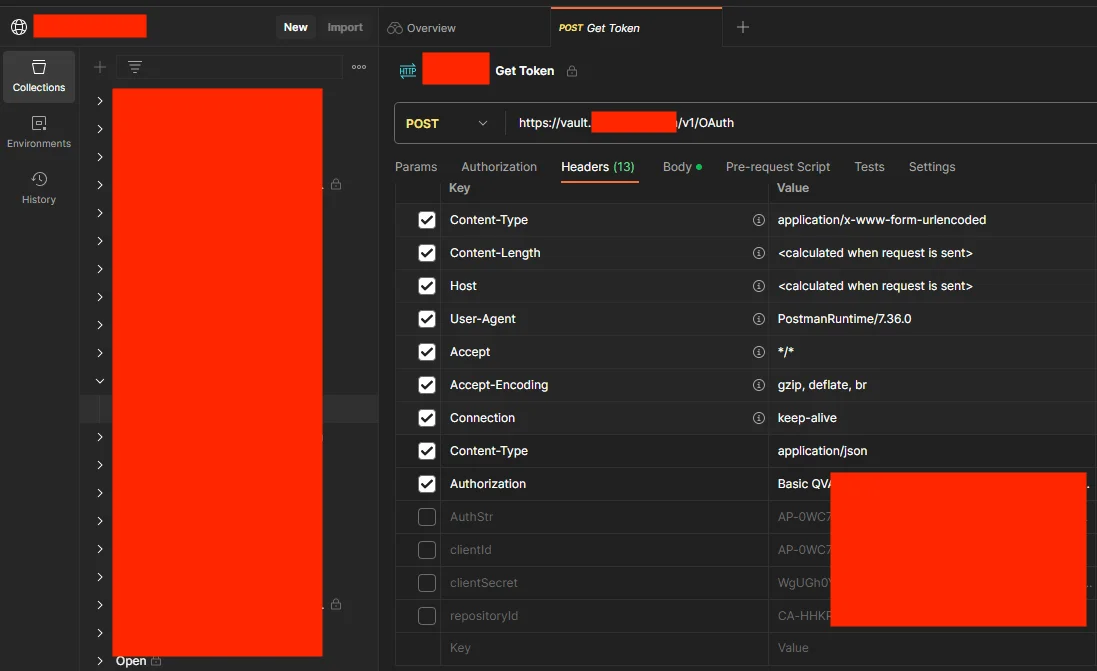Screen dimensions: 1097x671
Task: Disable the Authorization header checkbox
Action: coord(427,483)
